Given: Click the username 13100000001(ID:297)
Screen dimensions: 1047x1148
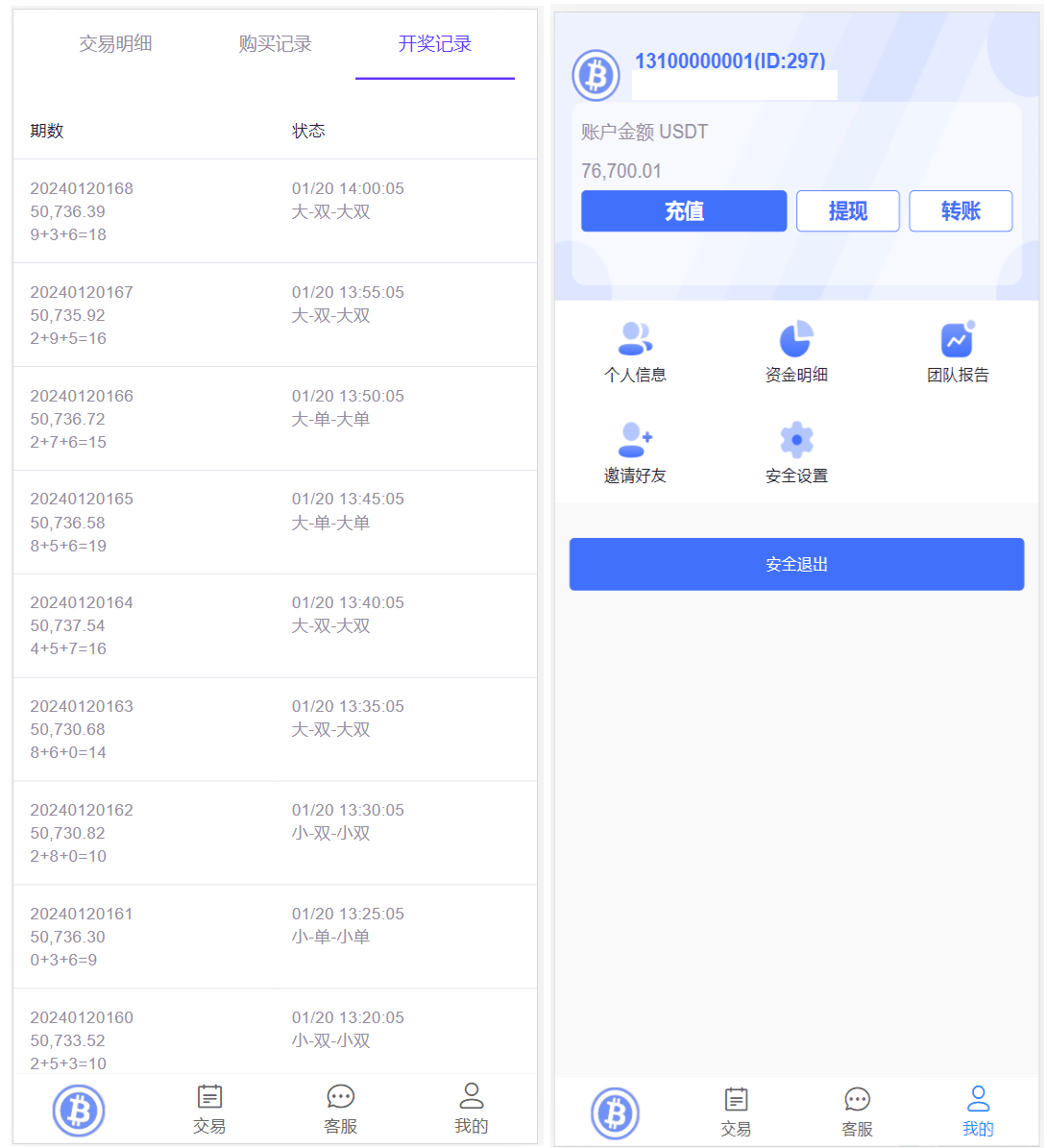Looking at the screenshot, I should 728,61.
